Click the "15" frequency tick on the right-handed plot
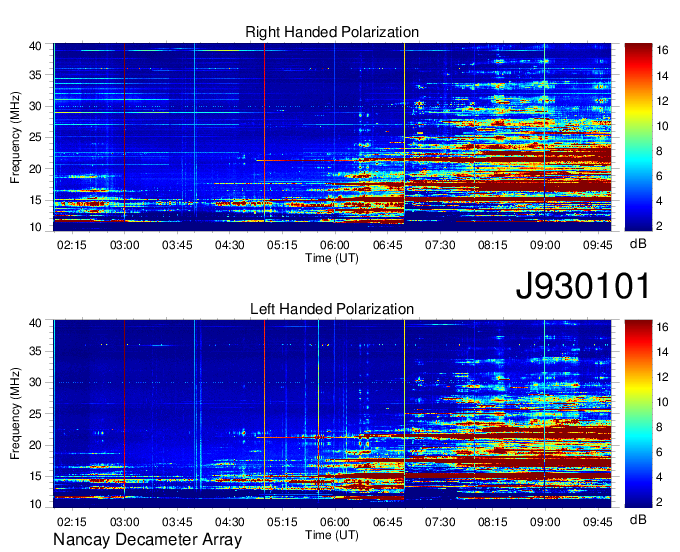This screenshot has height=552, width=680. pos(36,200)
